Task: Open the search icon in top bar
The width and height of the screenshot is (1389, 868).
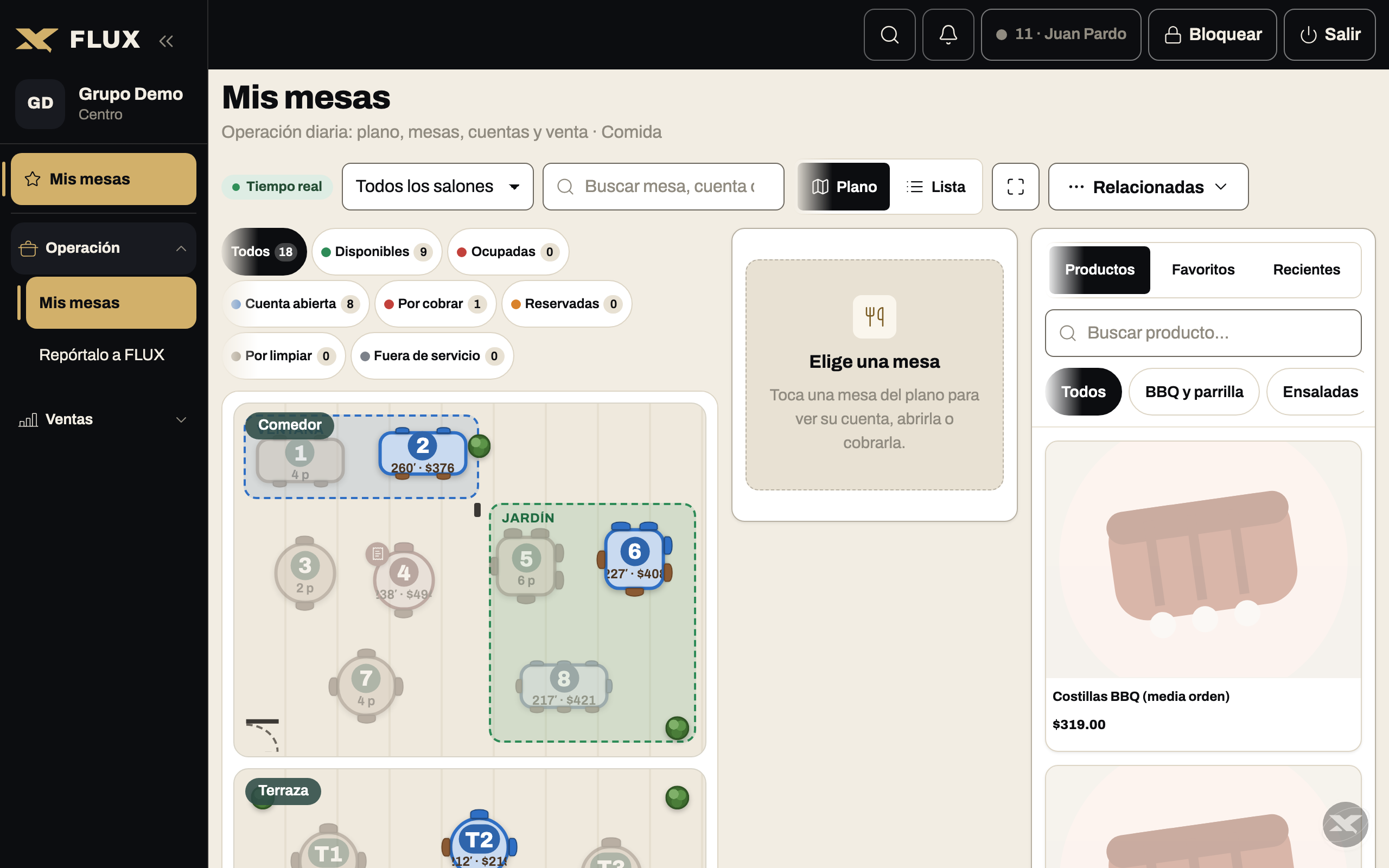Action: [889, 34]
